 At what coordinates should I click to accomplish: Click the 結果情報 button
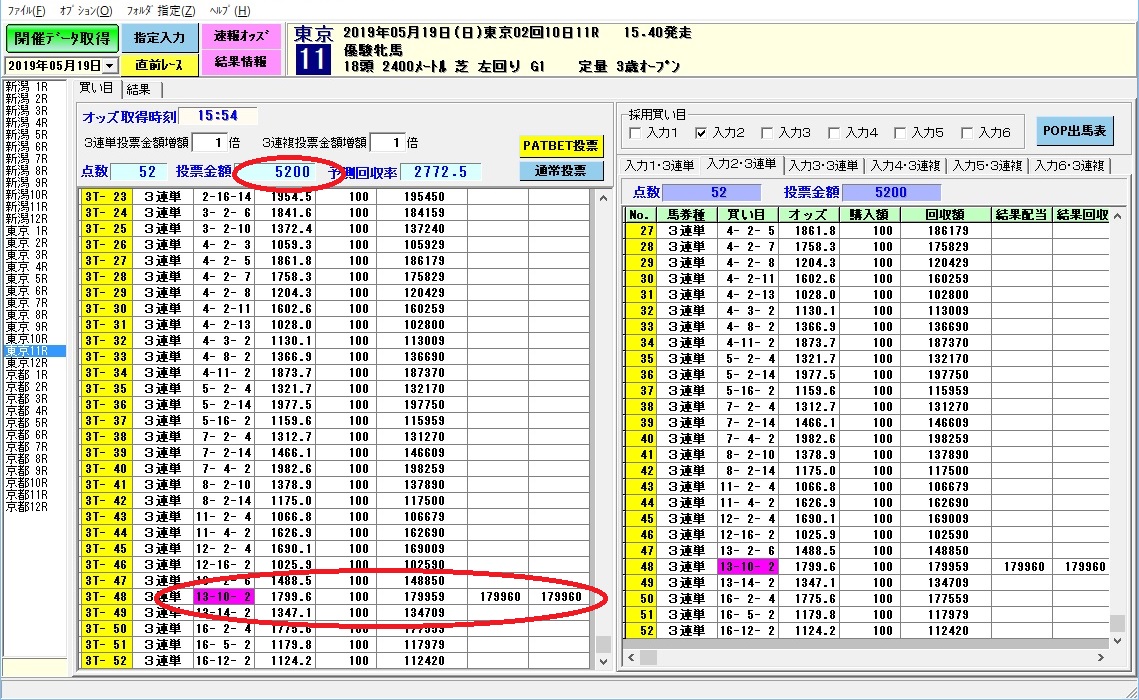pyautogui.click(x=240, y=62)
